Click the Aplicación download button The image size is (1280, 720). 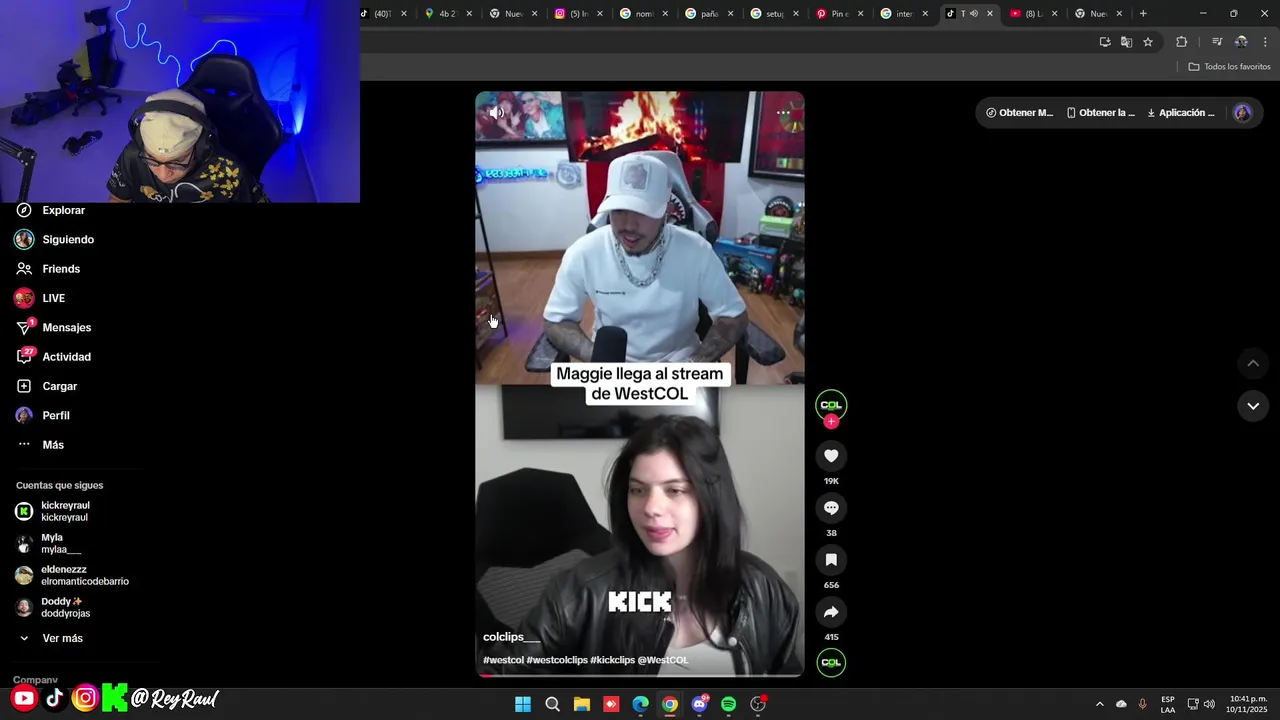pos(1181,113)
